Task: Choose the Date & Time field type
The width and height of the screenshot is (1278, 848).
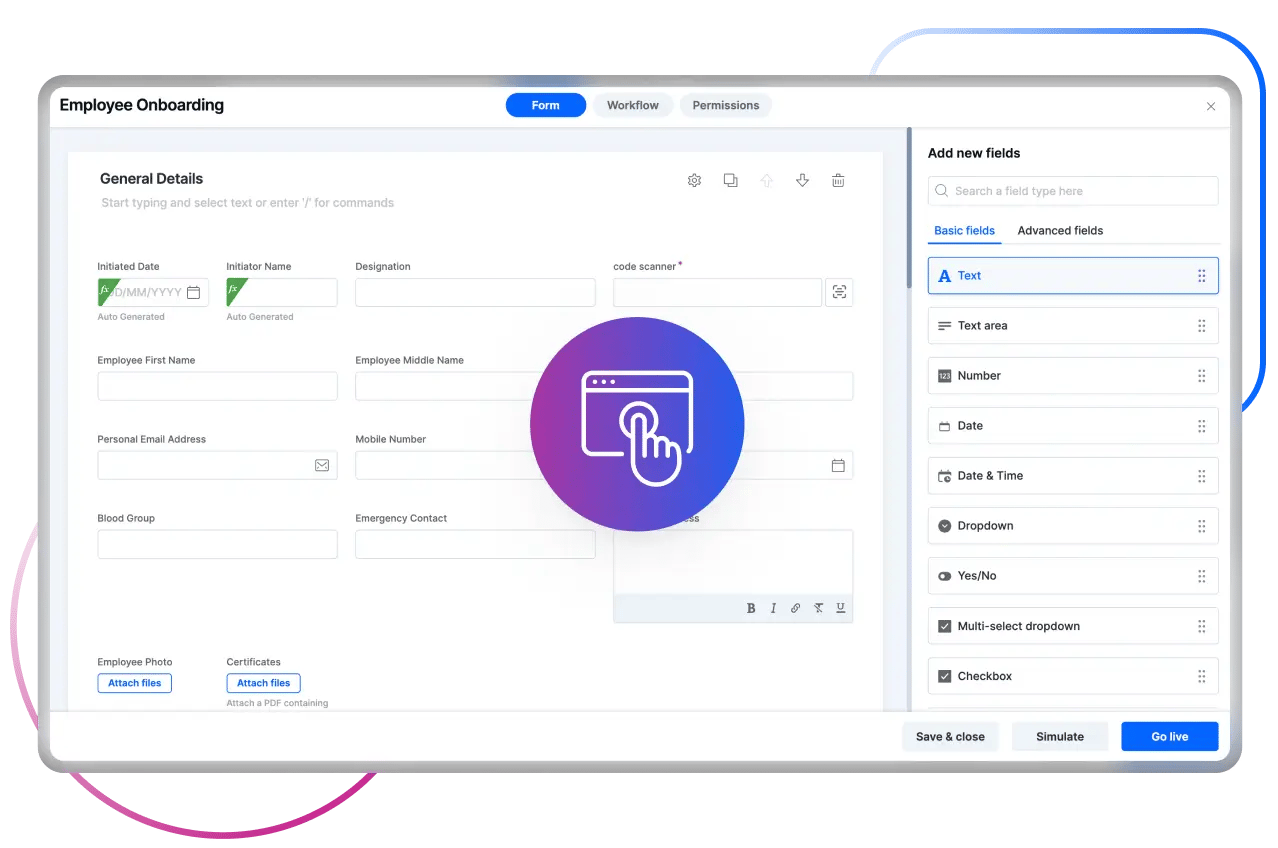Action: tap(1072, 475)
